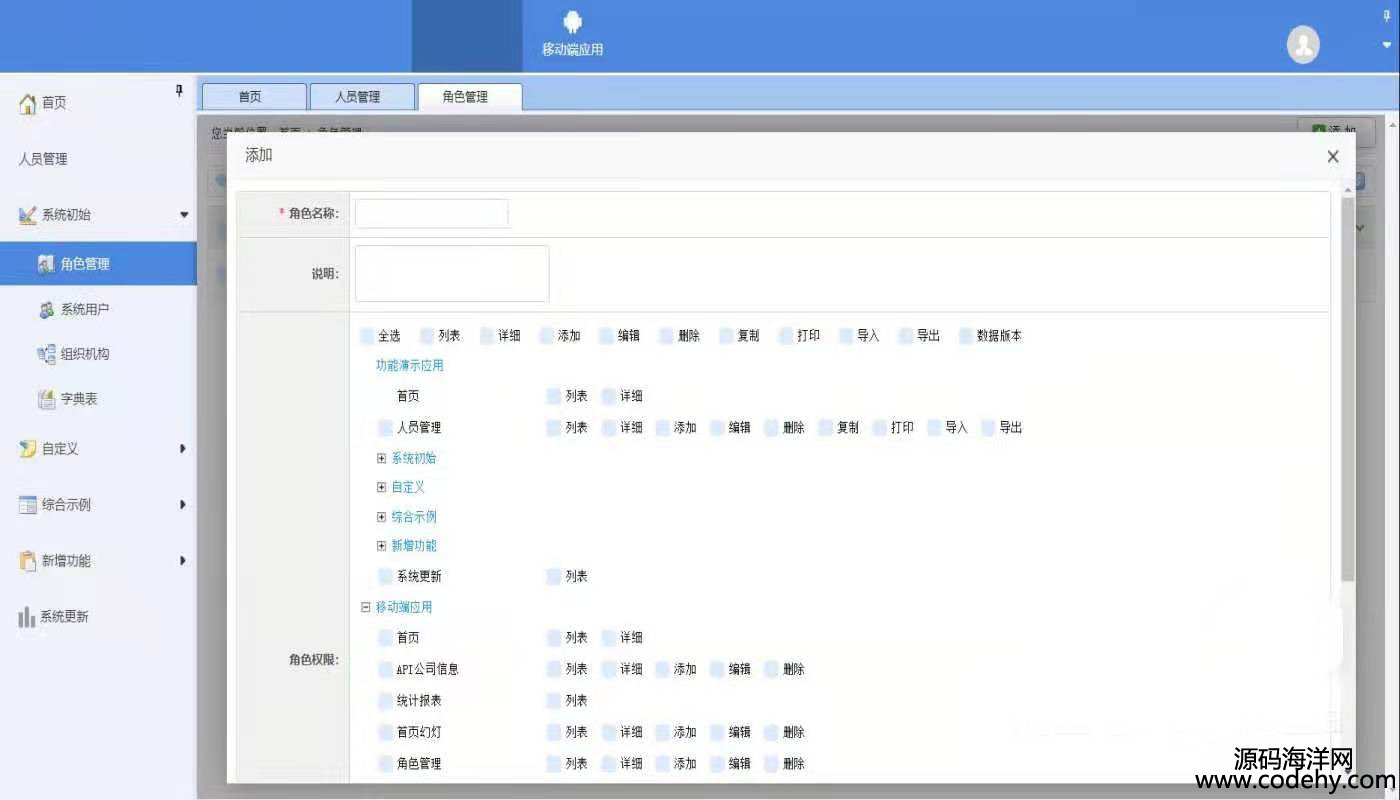Check the top row 数据版本 checkbox
The width and height of the screenshot is (1400, 800).
click(966, 336)
